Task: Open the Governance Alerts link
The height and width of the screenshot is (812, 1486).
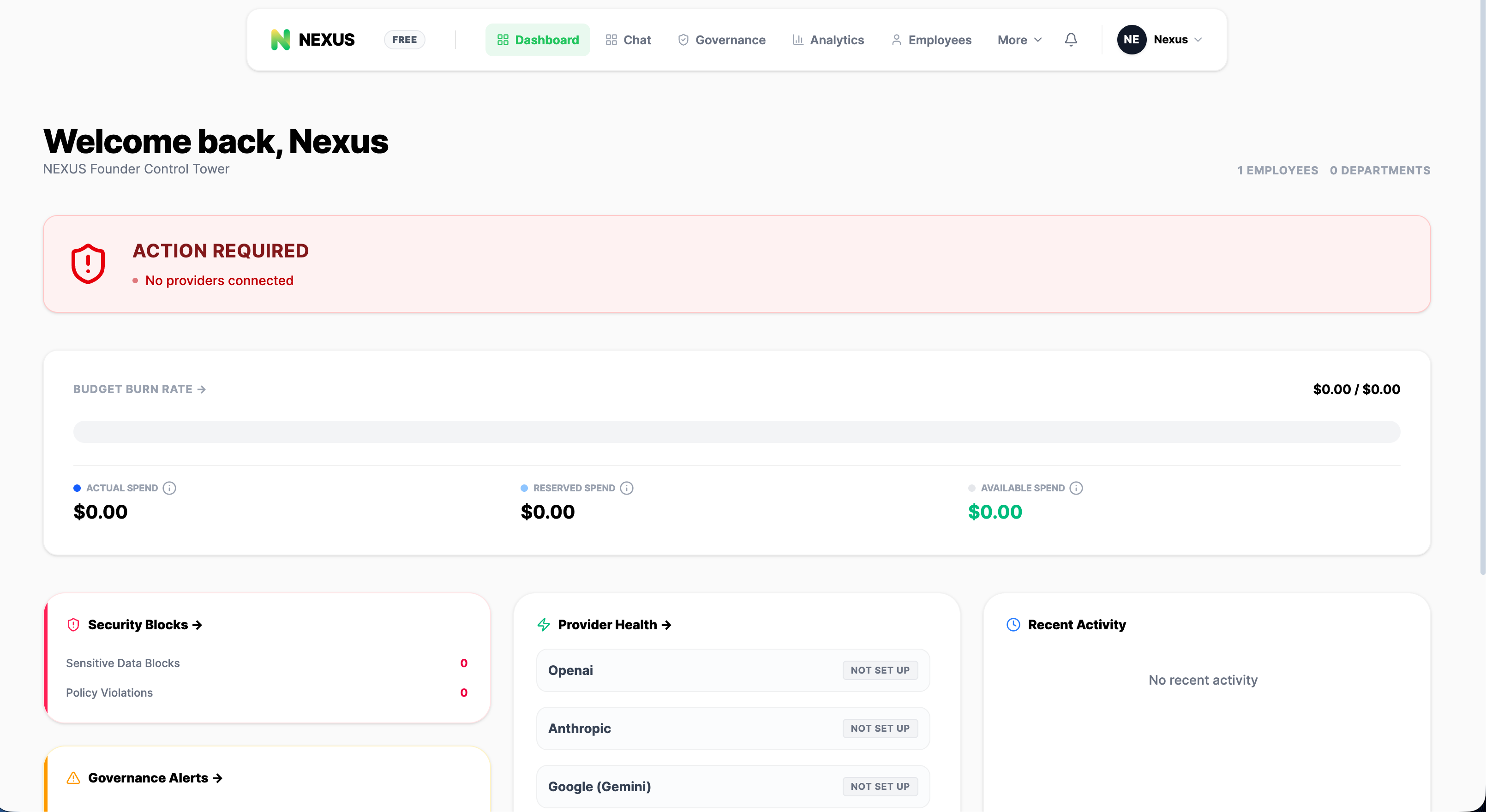Action: tap(155, 778)
